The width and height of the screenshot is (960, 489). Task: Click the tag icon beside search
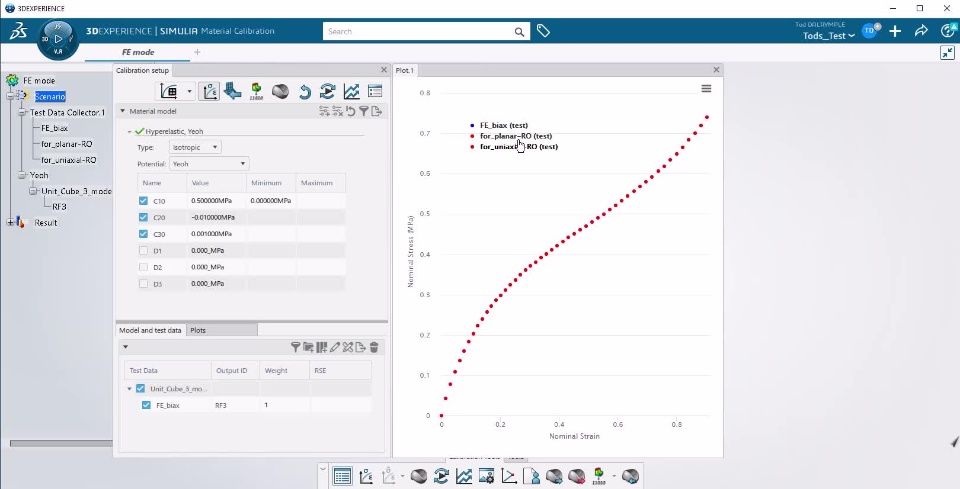543,31
